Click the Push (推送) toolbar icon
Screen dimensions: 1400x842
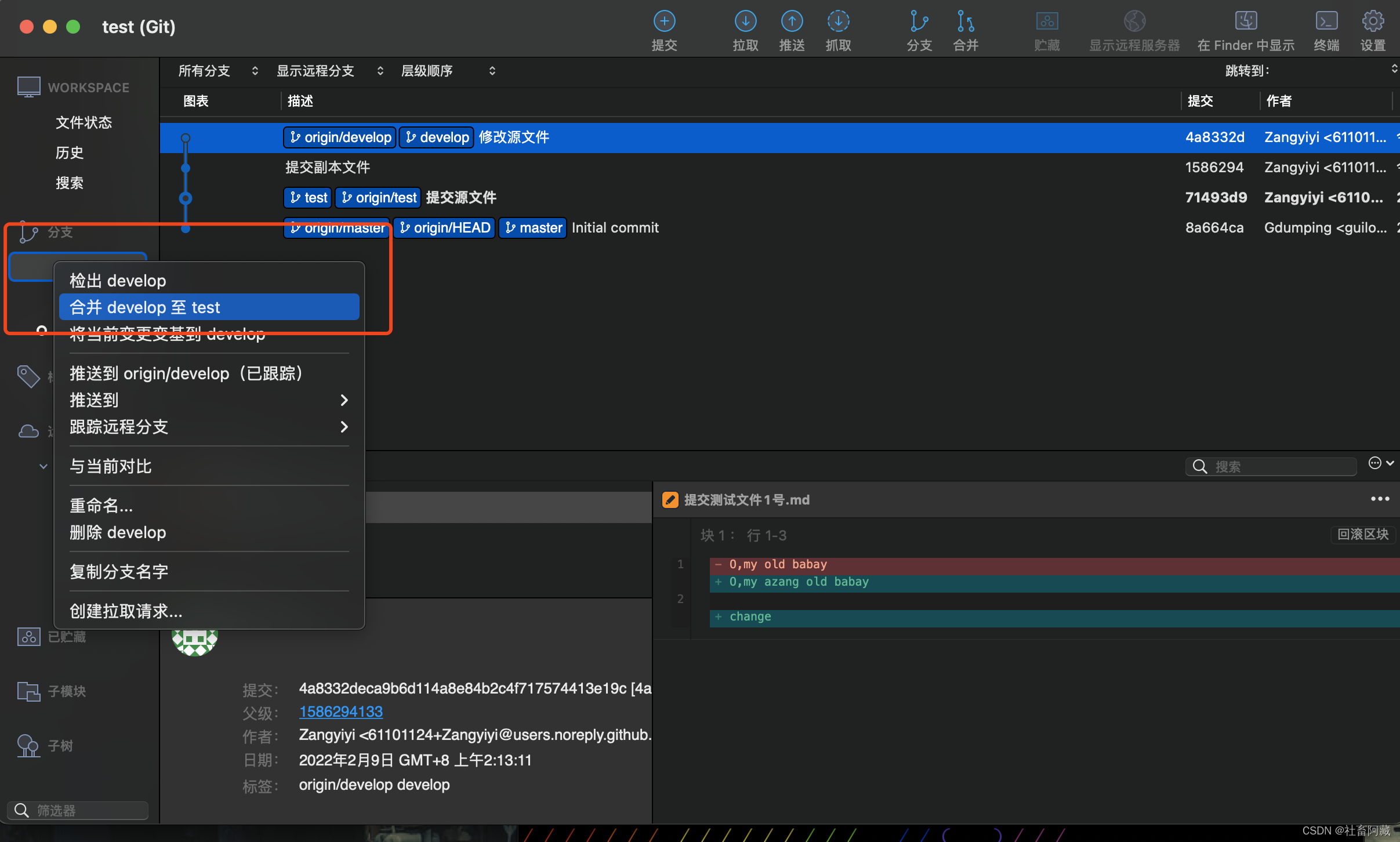(x=792, y=22)
